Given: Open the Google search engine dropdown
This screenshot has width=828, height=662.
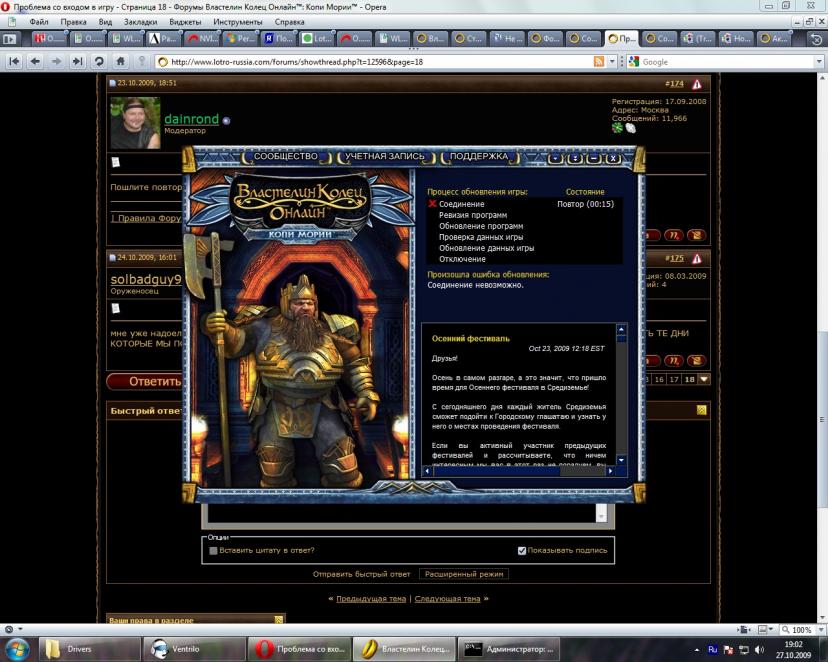Looking at the screenshot, I should (634, 61).
